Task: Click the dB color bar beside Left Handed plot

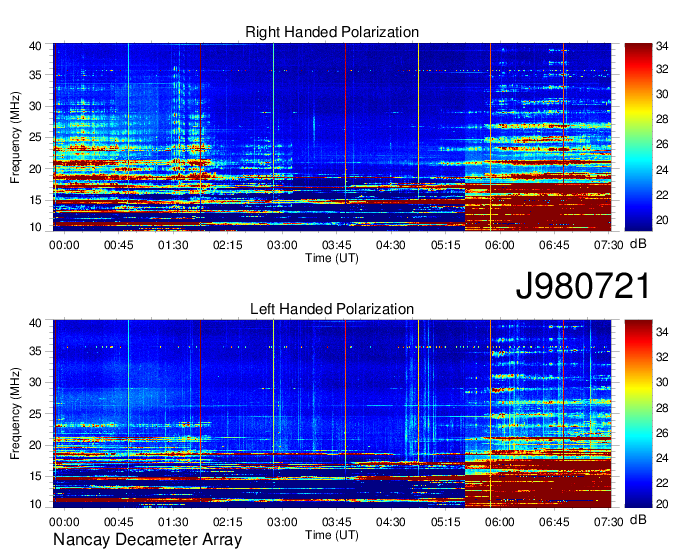Action: coord(638,414)
